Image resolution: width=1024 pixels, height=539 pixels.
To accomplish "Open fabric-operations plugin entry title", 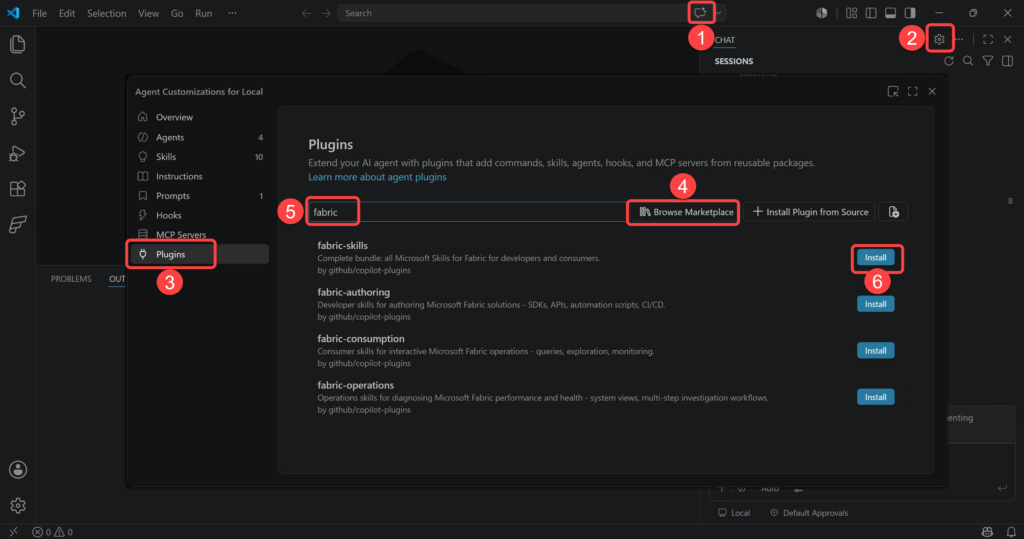I will 355,385.
